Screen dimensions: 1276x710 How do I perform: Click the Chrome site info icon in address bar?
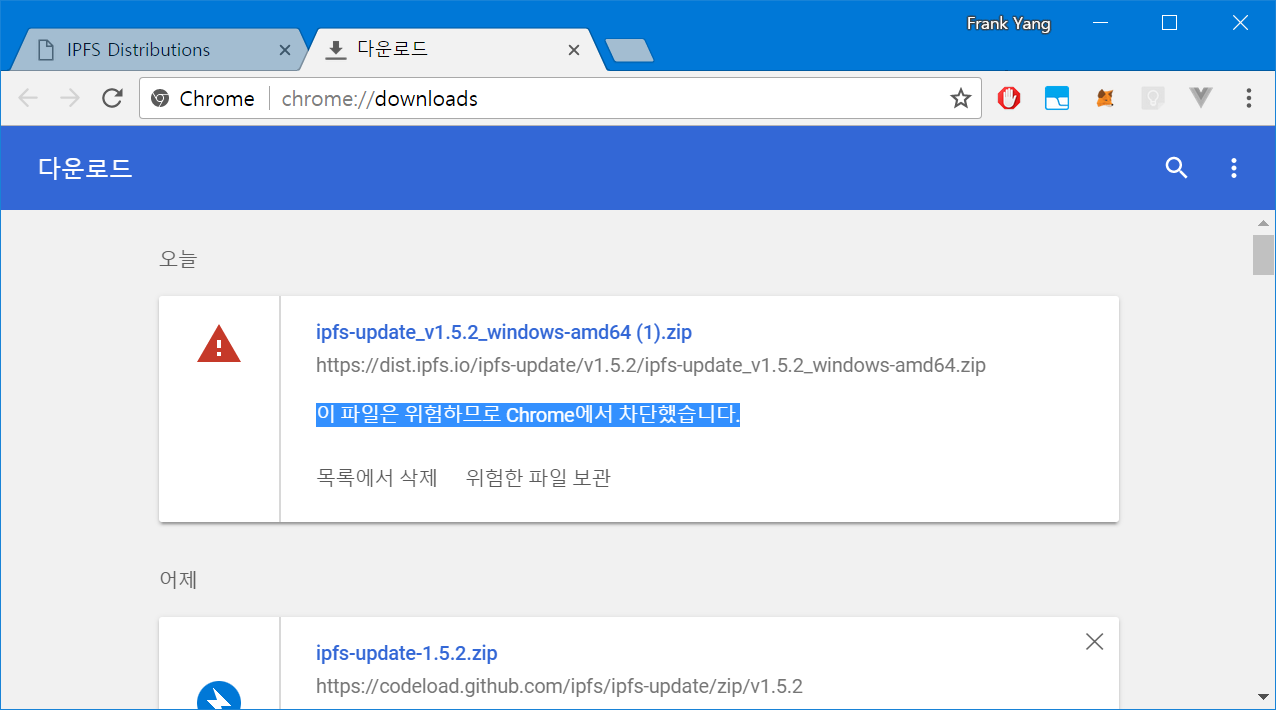(159, 98)
